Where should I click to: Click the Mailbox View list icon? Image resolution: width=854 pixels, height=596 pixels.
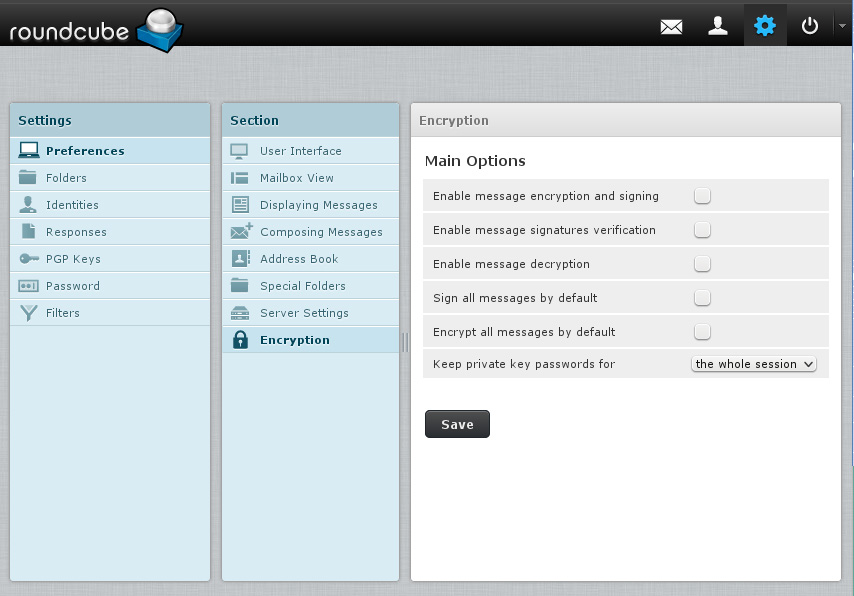pos(239,178)
